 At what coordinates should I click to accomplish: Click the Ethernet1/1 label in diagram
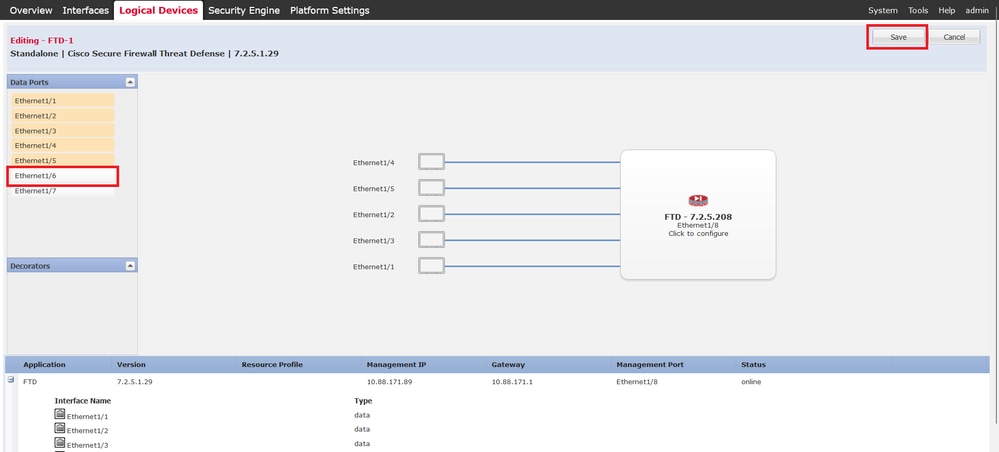[x=374, y=267]
